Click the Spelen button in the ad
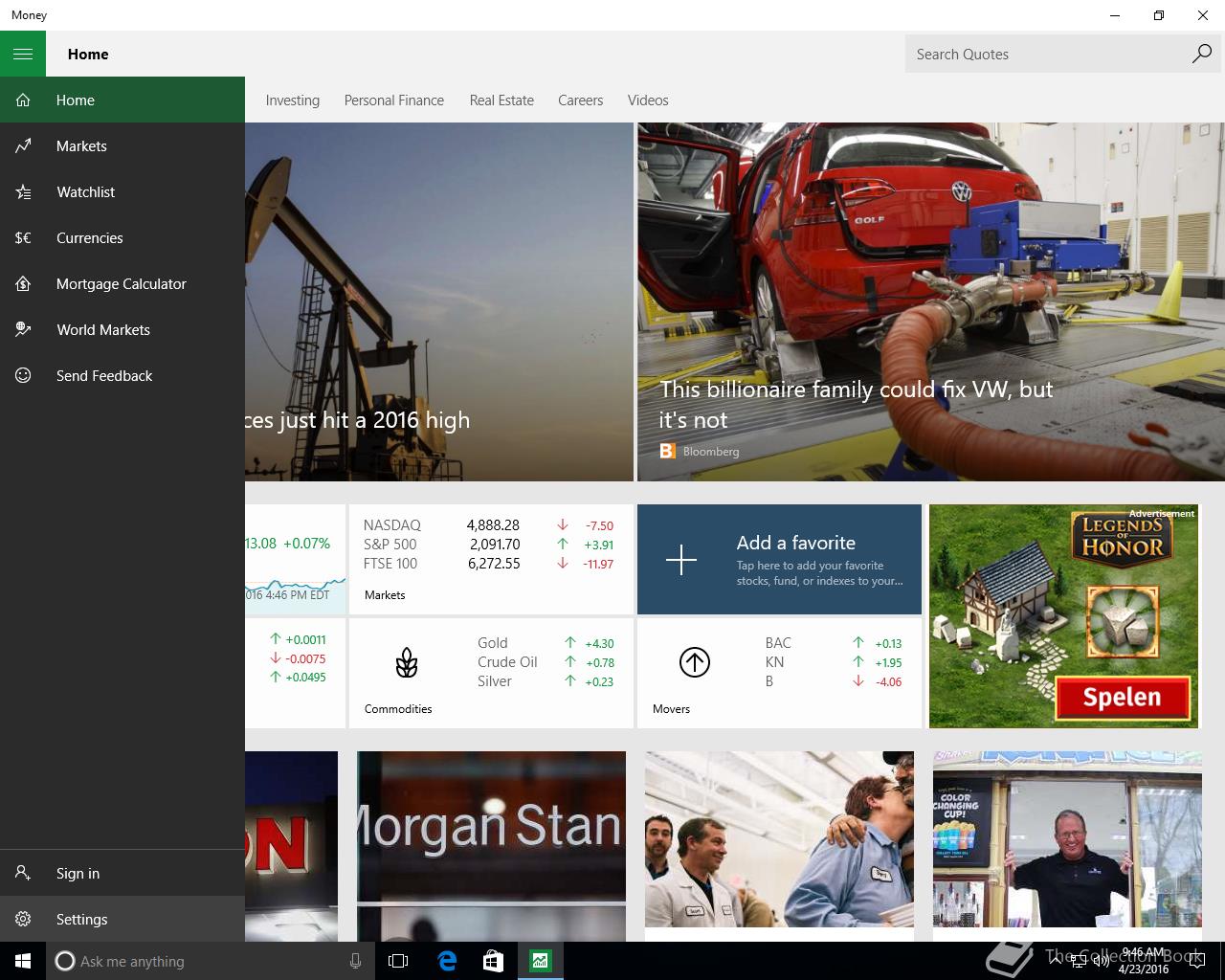Viewport: 1225px width, 980px height. pyautogui.click(x=1122, y=697)
